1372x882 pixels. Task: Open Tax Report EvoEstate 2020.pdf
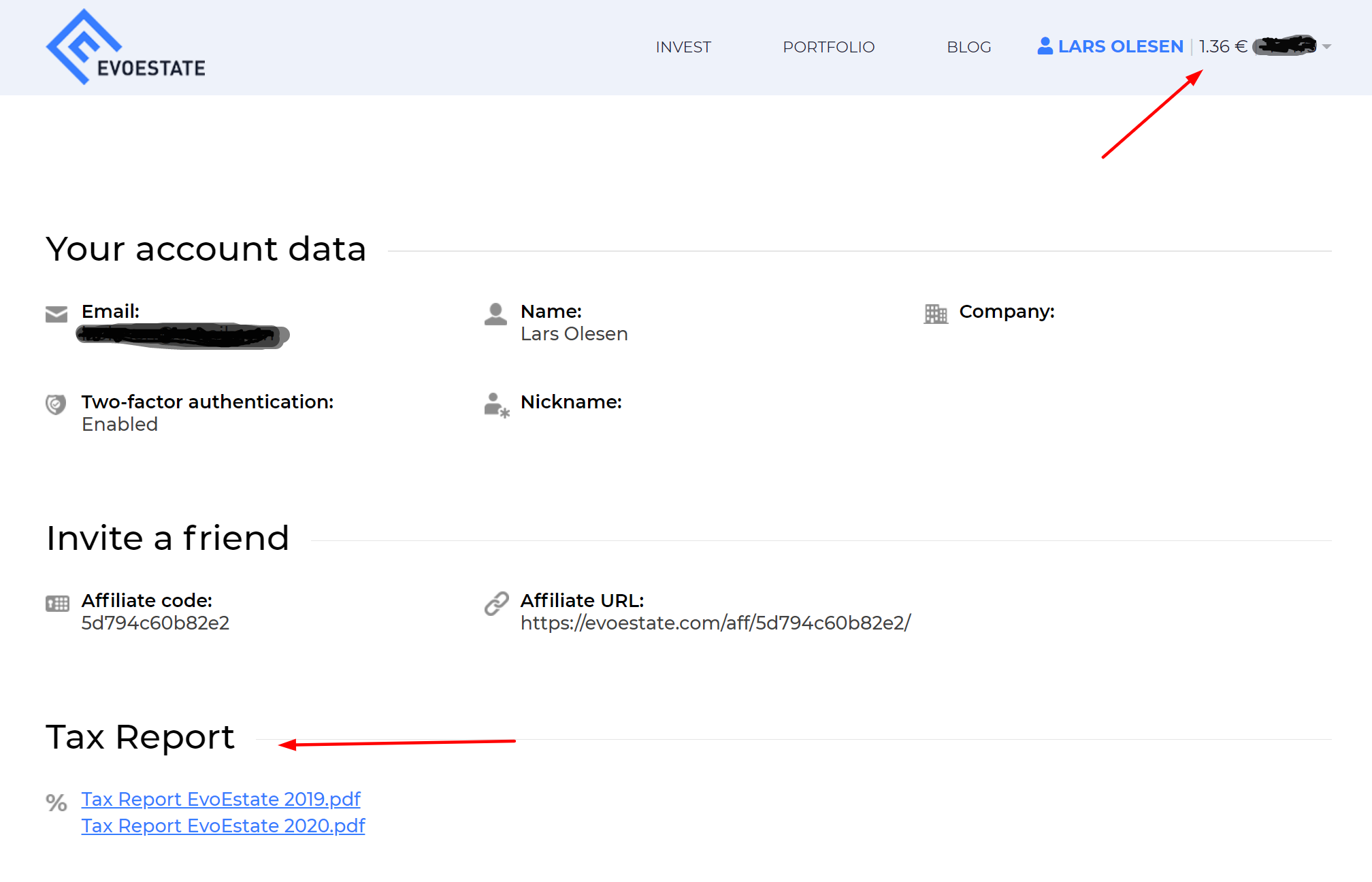223,826
